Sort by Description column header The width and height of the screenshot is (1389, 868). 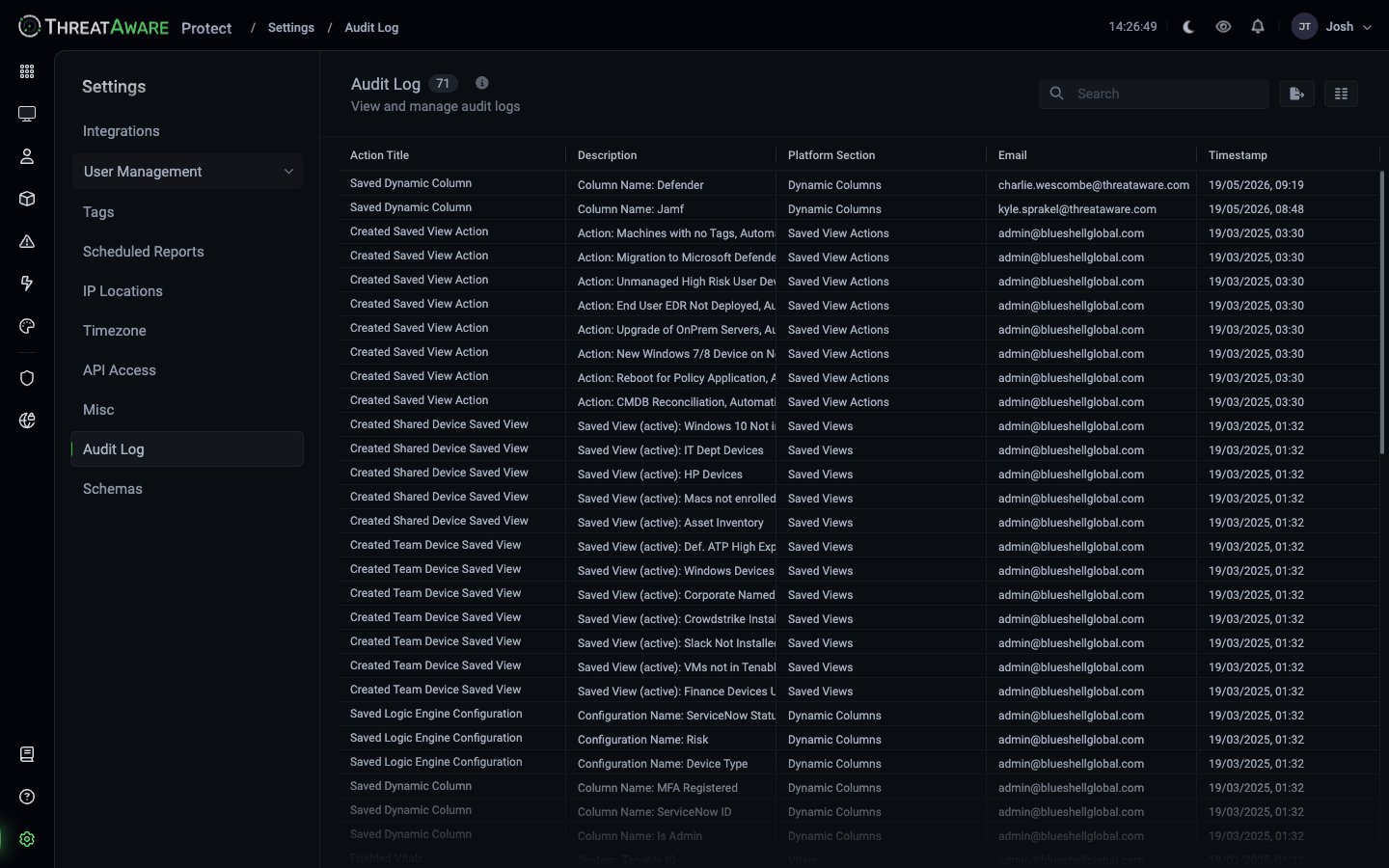coord(607,155)
